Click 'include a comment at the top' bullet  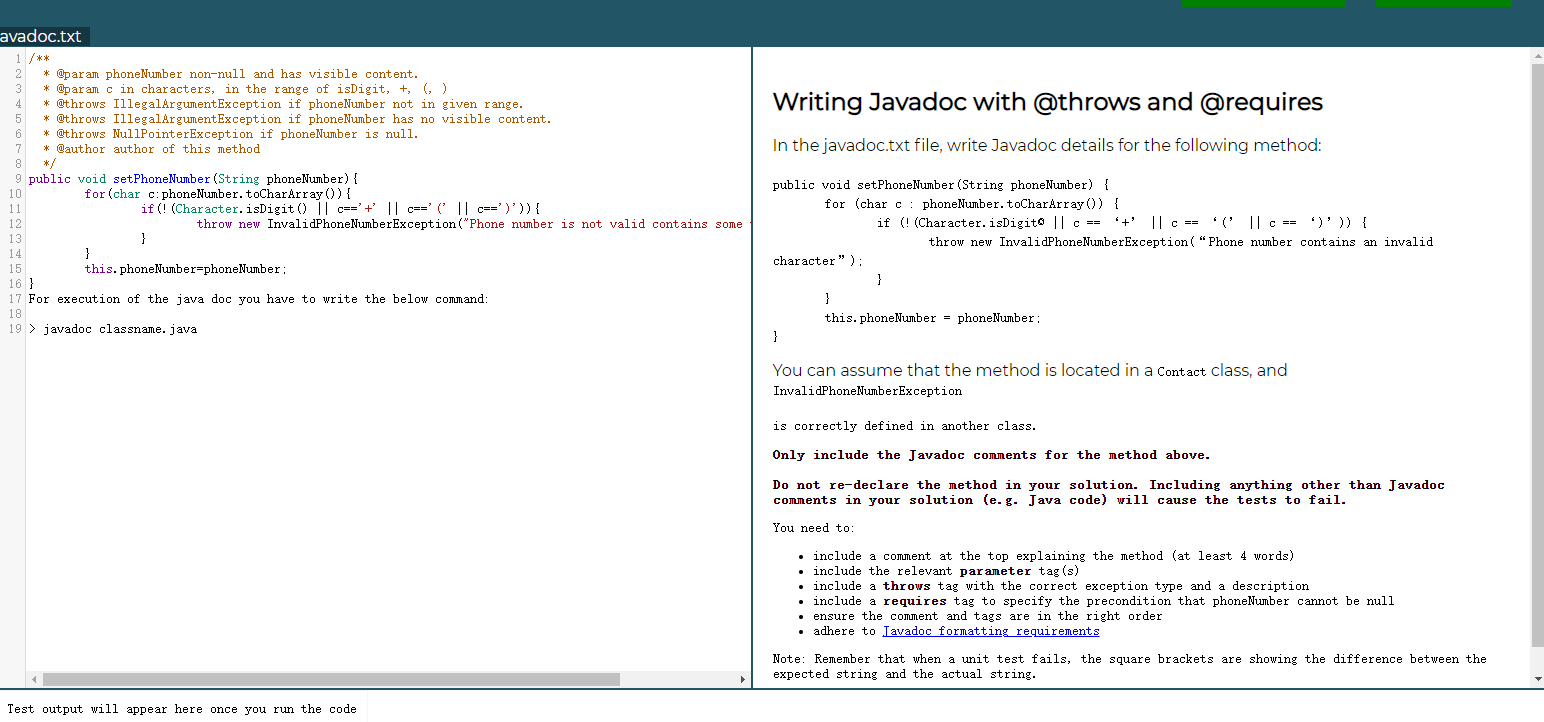pyautogui.click(x=1053, y=556)
